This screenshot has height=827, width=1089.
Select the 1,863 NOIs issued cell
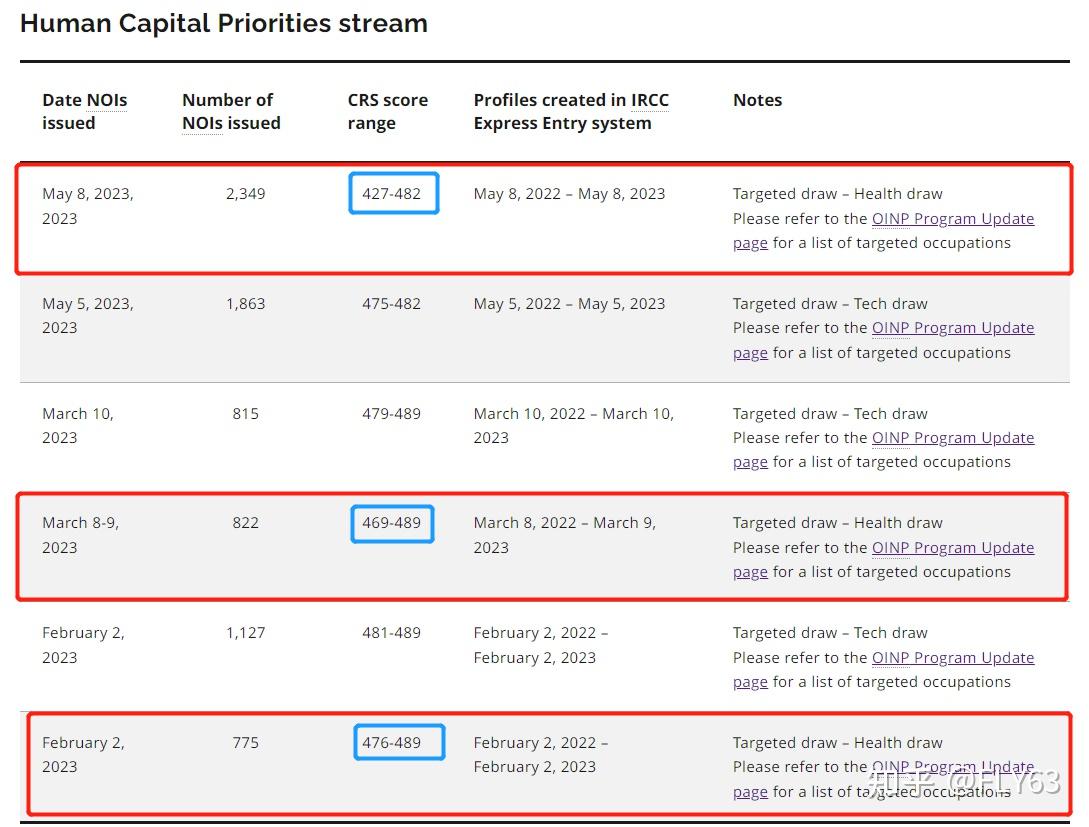(245, 303)
